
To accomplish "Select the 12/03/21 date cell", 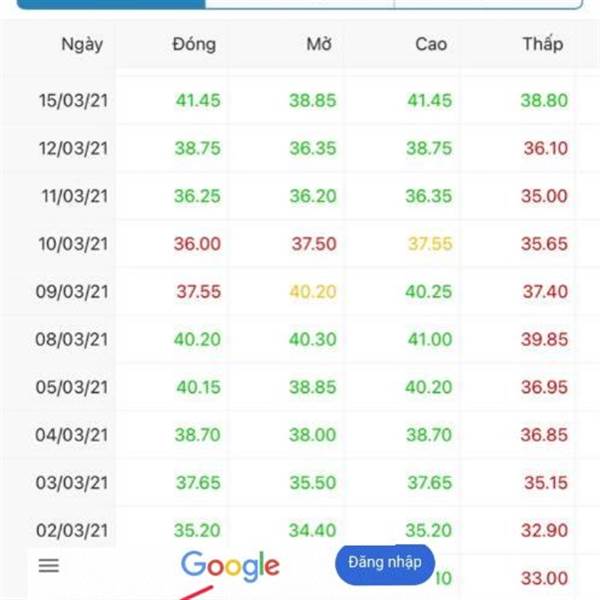I will (73, 148).
